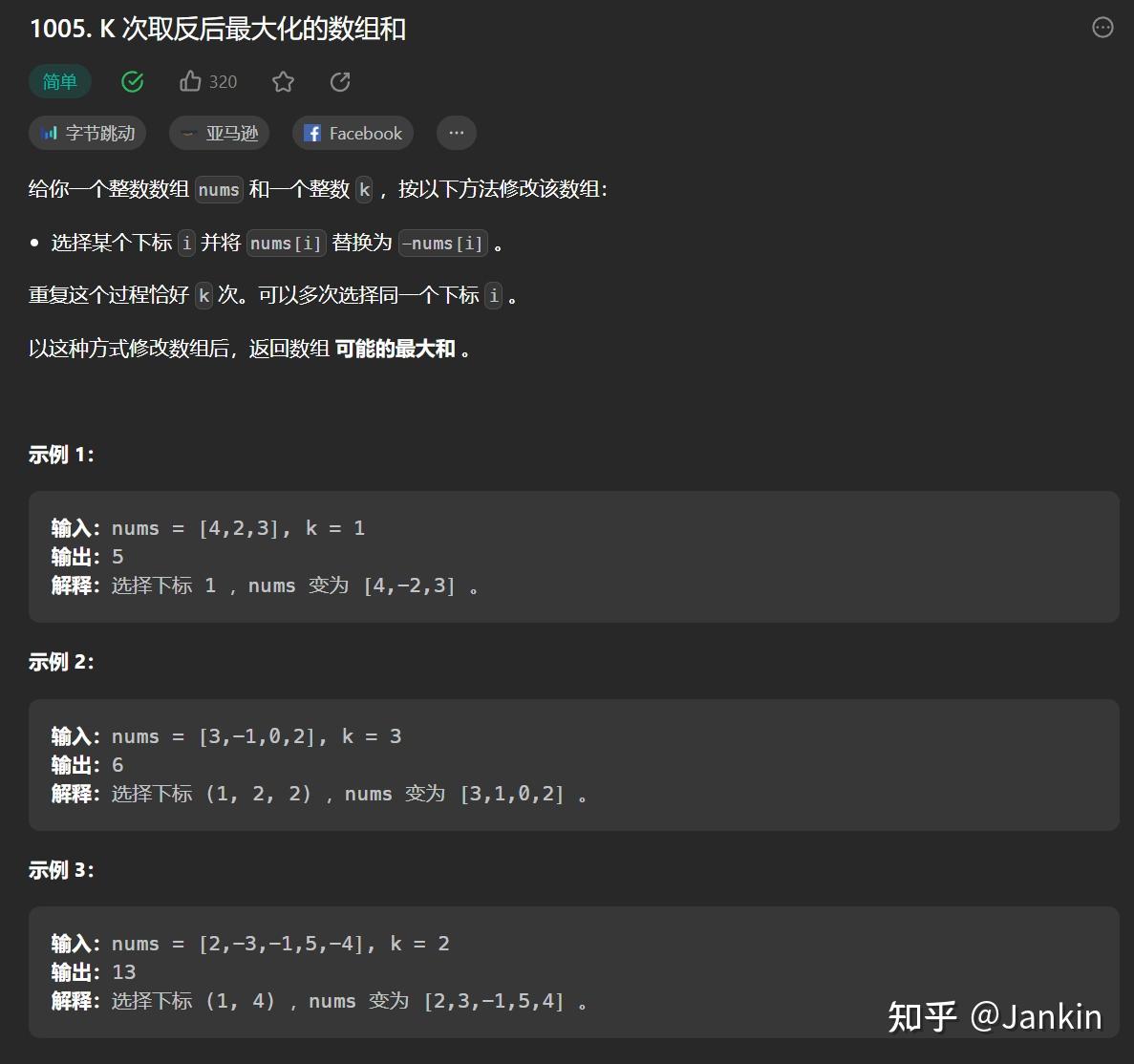Click the 知乎 @Jankin watermark link
1134x1064 pixels.
pyautogui.click(x=994, y=1018)
